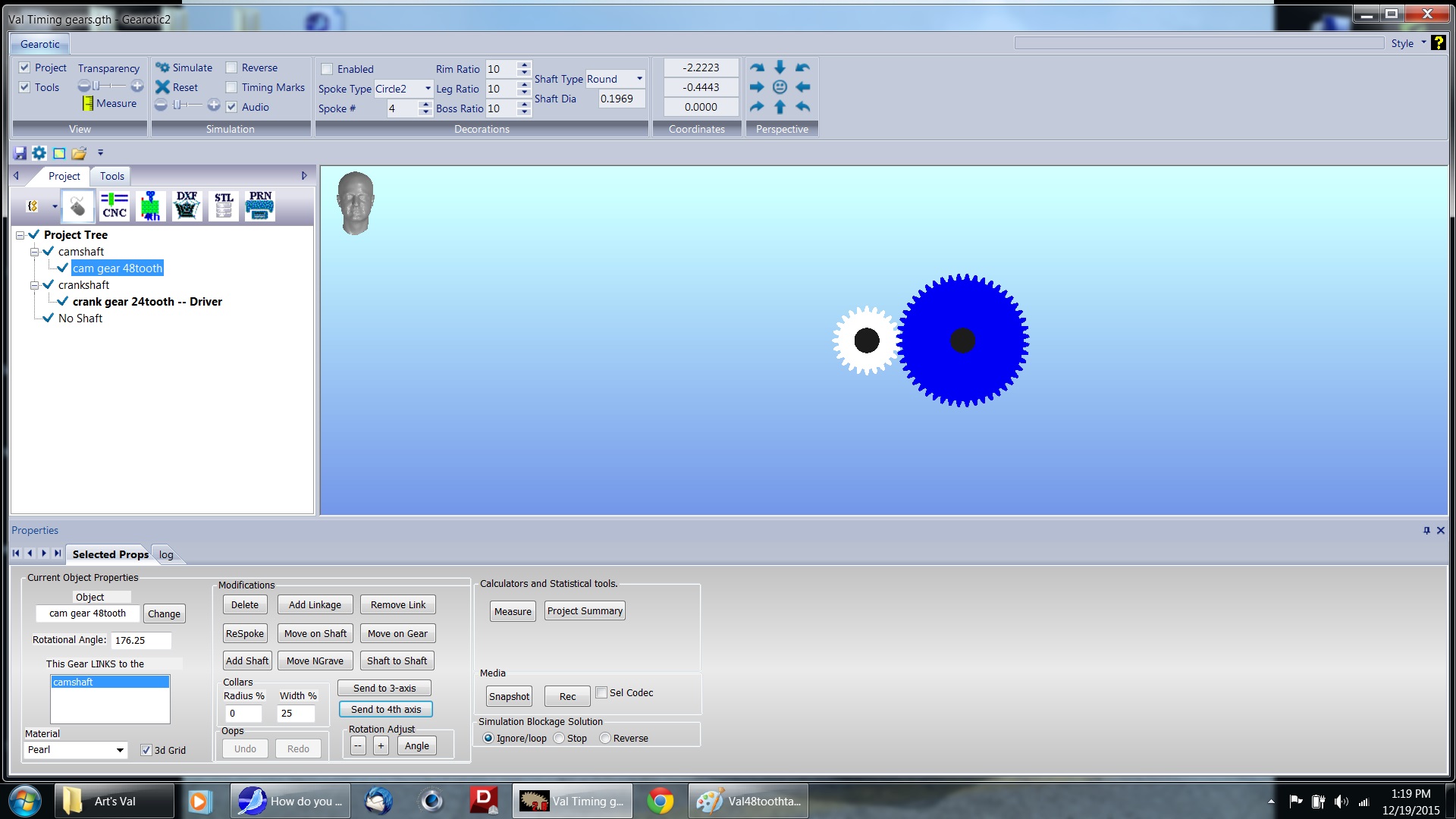Open the log tab in Properties
Viewport: 1456px width, 819px height.
point(166,554)
